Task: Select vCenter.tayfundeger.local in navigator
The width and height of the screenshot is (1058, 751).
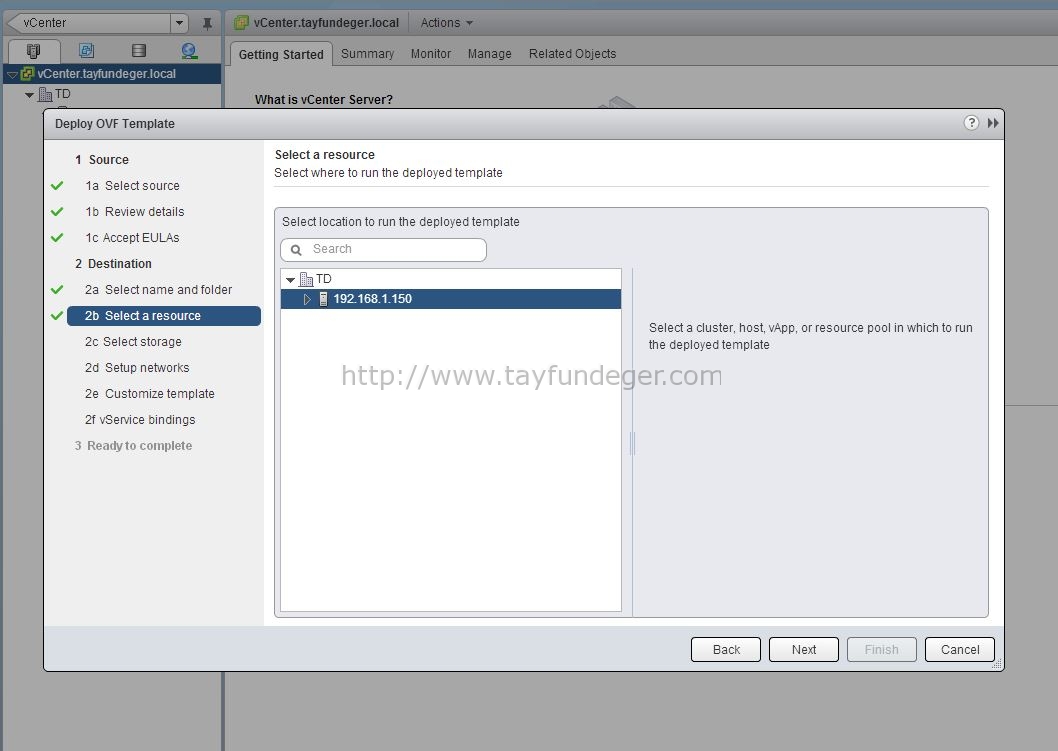Action: tap(107, 74)
